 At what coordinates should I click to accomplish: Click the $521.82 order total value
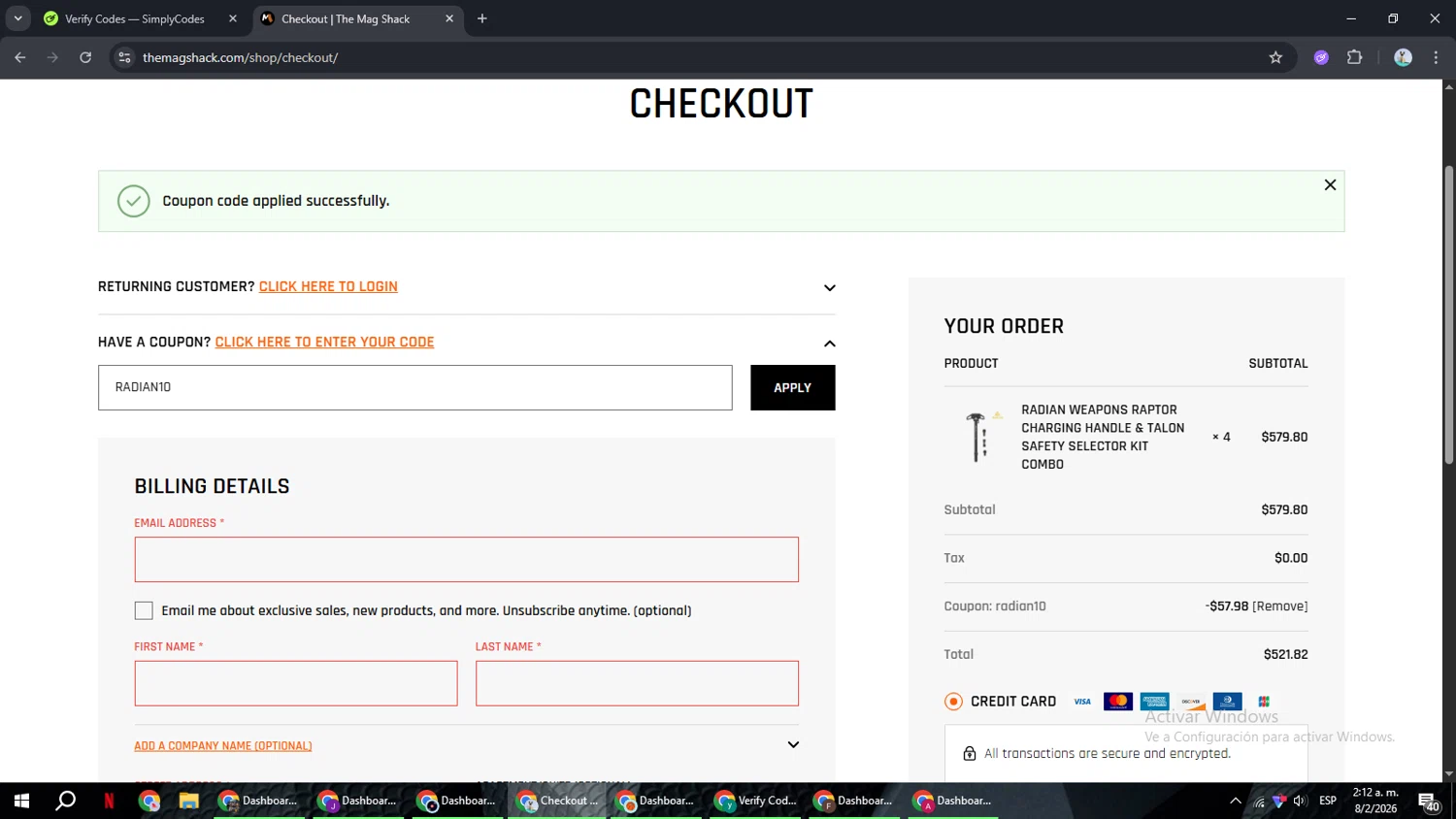(x=1285, y=654)
